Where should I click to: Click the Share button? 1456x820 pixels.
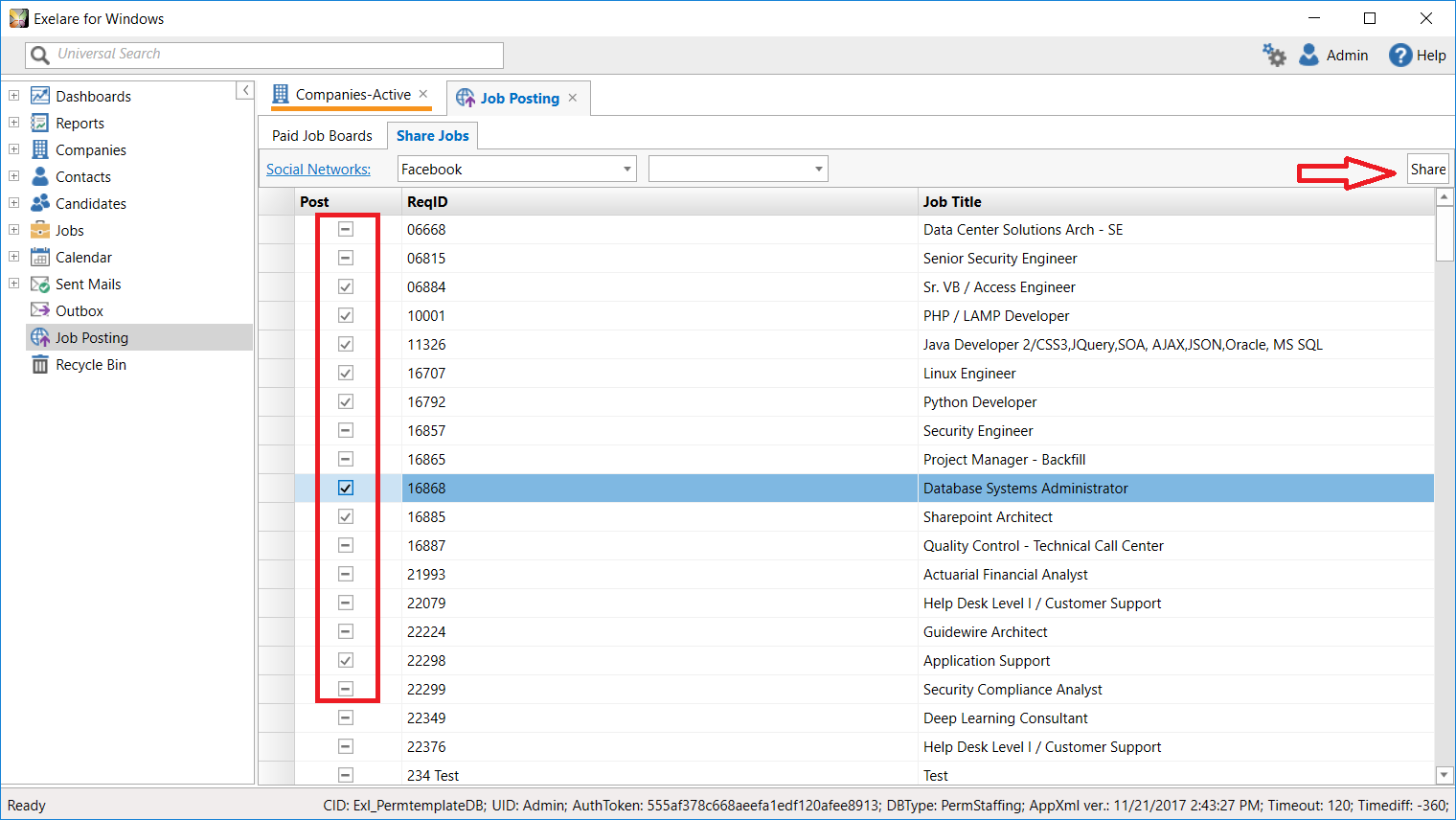pyautogui.click(x=1428, y=169)
